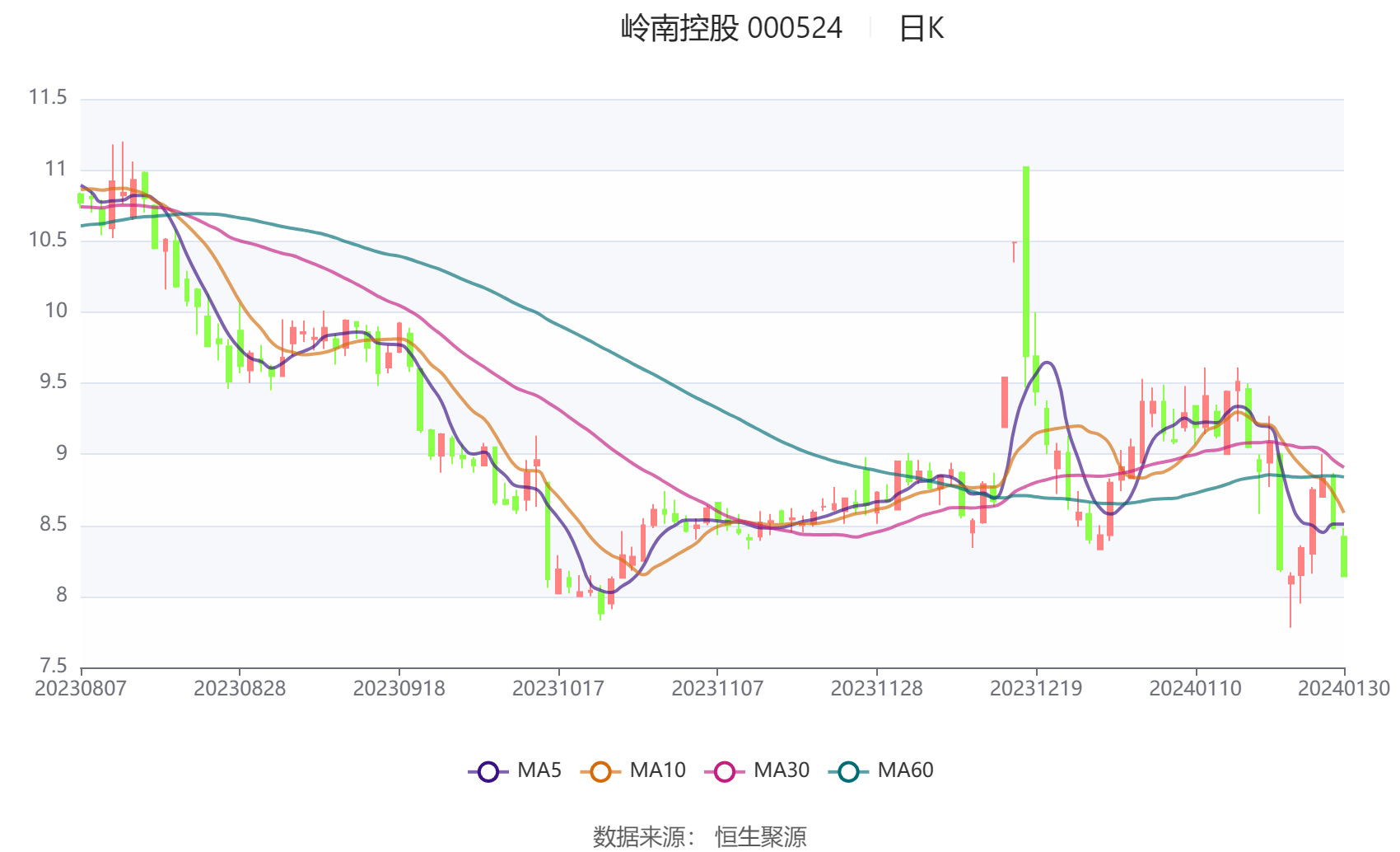Toggle the MA30 legend marker
This screenshot has width=1400, height=852.
(x=725, y=771)
